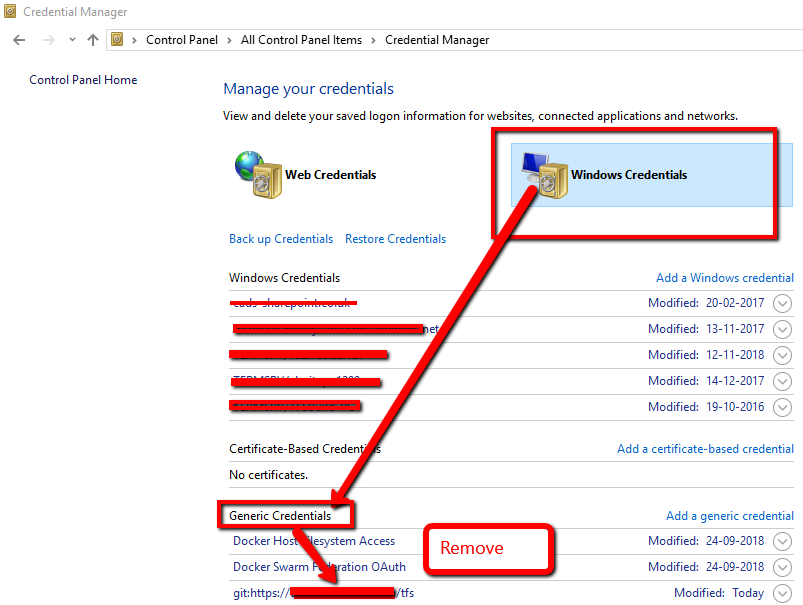Click Add a Windows credential link
Image resolution: width=803 pixels, height=605 pixels.
[x=724, y=278]
